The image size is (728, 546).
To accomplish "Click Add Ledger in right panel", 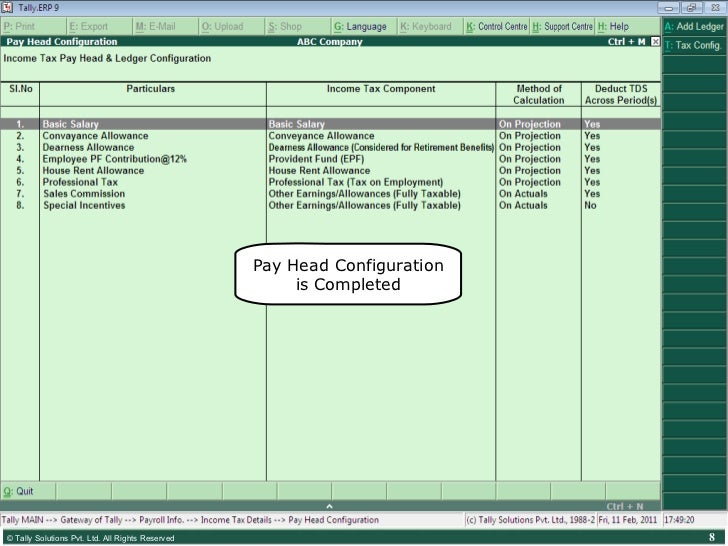I will coord(693,26).
